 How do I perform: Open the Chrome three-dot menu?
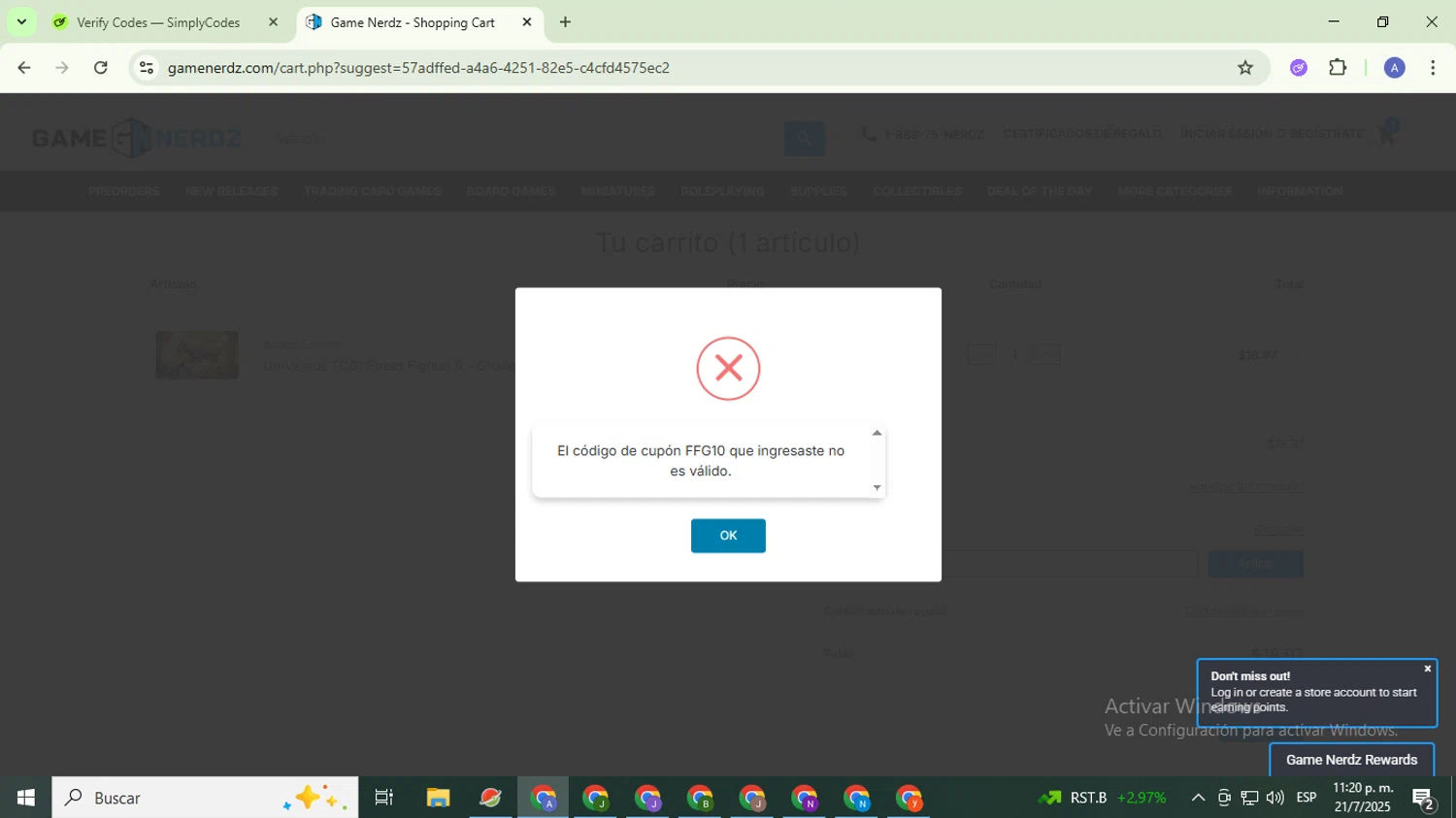click(x=1433, y=68)
